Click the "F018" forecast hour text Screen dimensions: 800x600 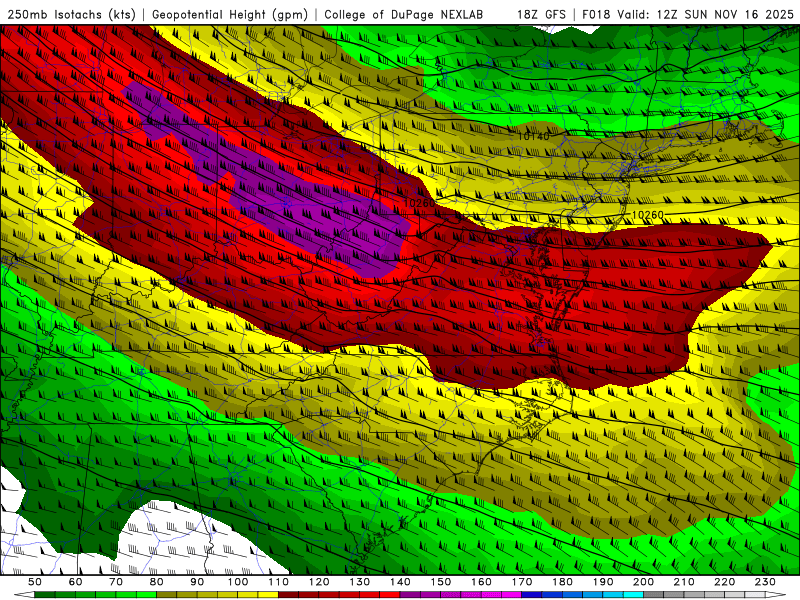pos(596,14)
